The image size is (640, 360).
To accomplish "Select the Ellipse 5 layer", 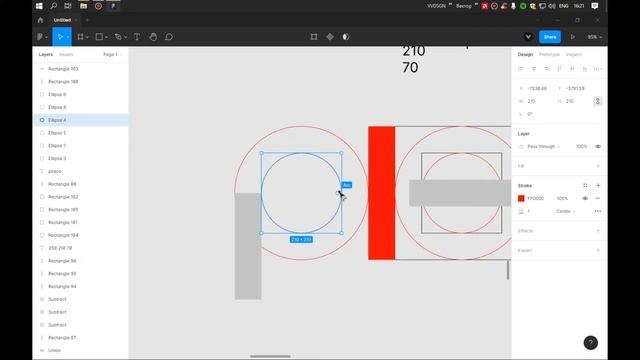I will [x=80, y=133].
